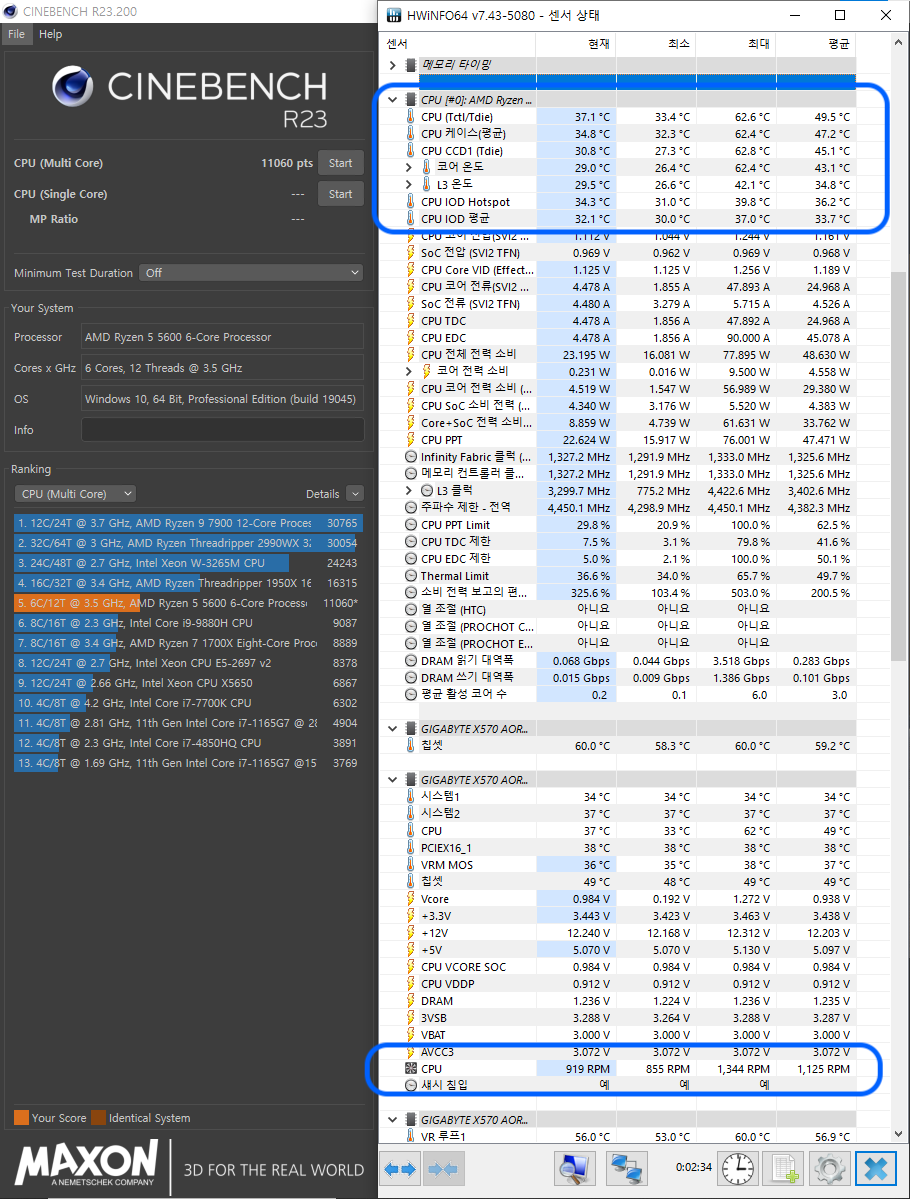The image size is (910, 1199).
Task: Click the clock icon beside CPU PPT Limit
Action: 411,525
